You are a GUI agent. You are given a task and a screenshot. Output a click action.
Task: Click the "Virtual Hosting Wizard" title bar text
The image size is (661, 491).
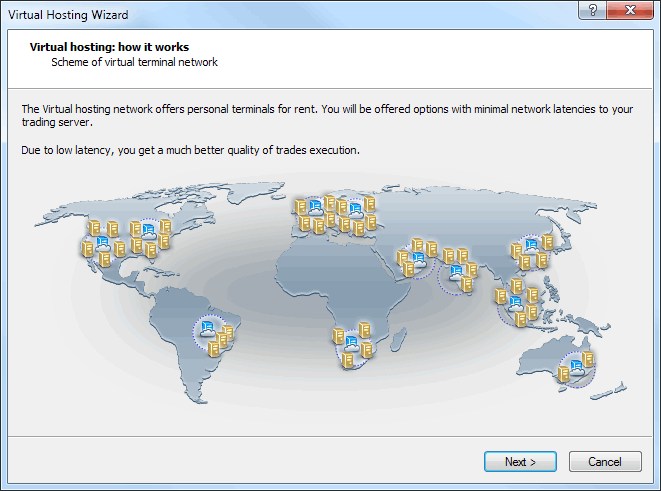pos(68,15)
